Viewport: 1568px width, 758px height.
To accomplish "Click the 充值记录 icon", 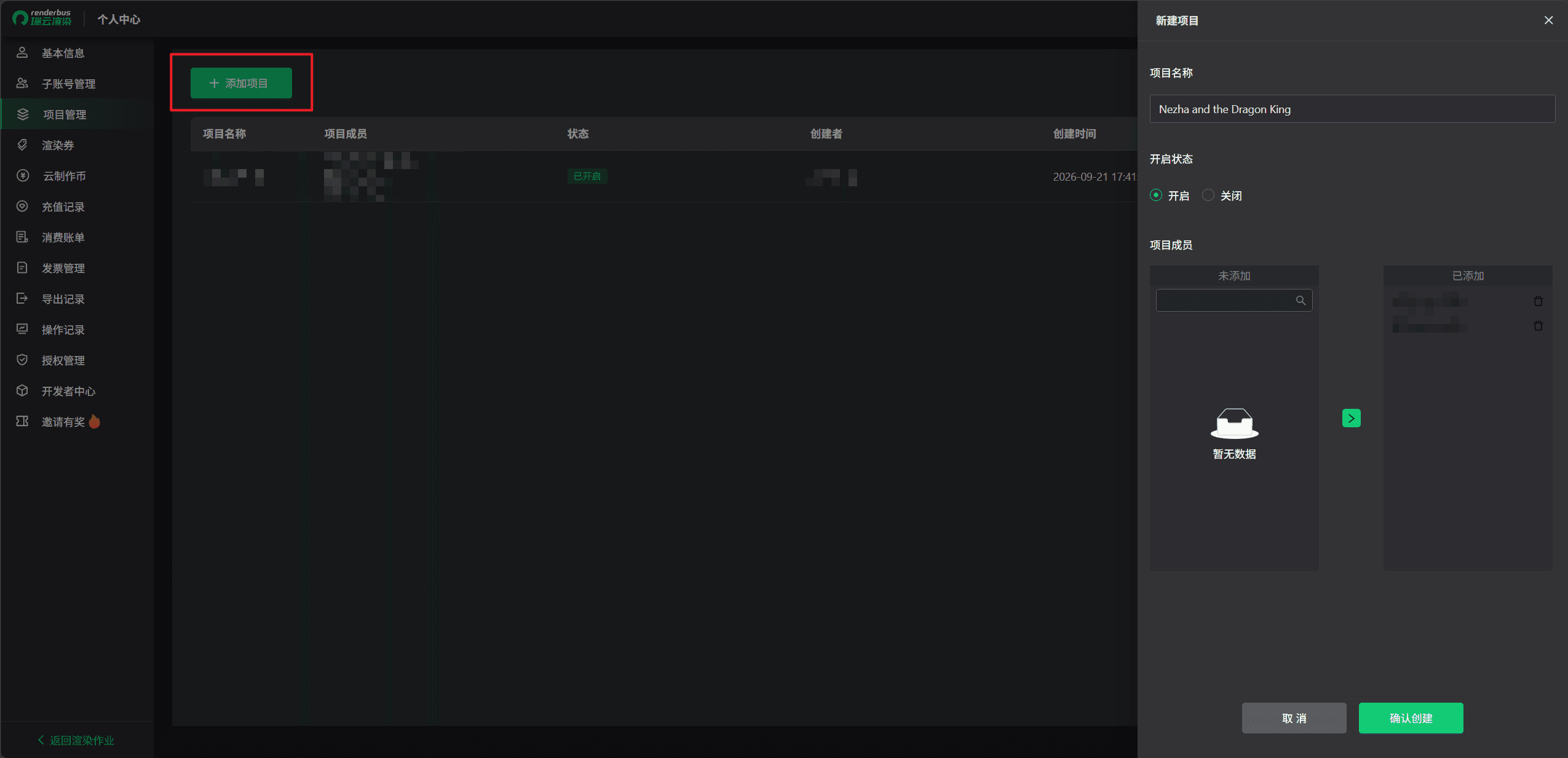I will click(22, 207).
